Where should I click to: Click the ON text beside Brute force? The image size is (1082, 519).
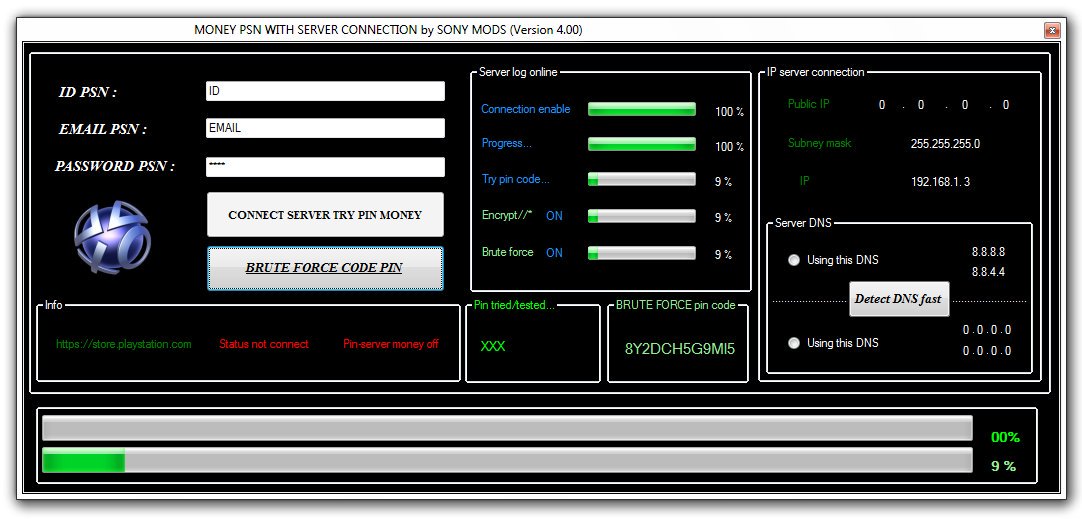click(554, 253)
